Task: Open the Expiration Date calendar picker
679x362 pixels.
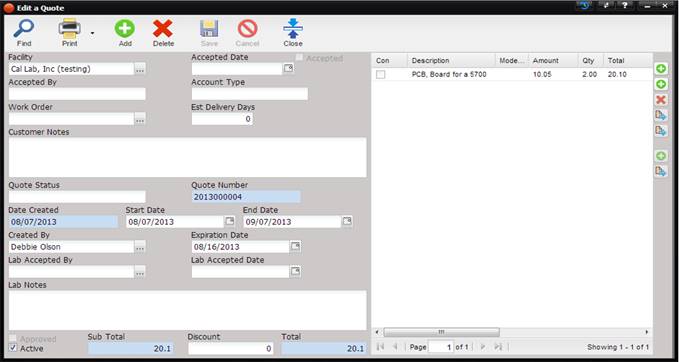Action: click(x=295, y=246)
